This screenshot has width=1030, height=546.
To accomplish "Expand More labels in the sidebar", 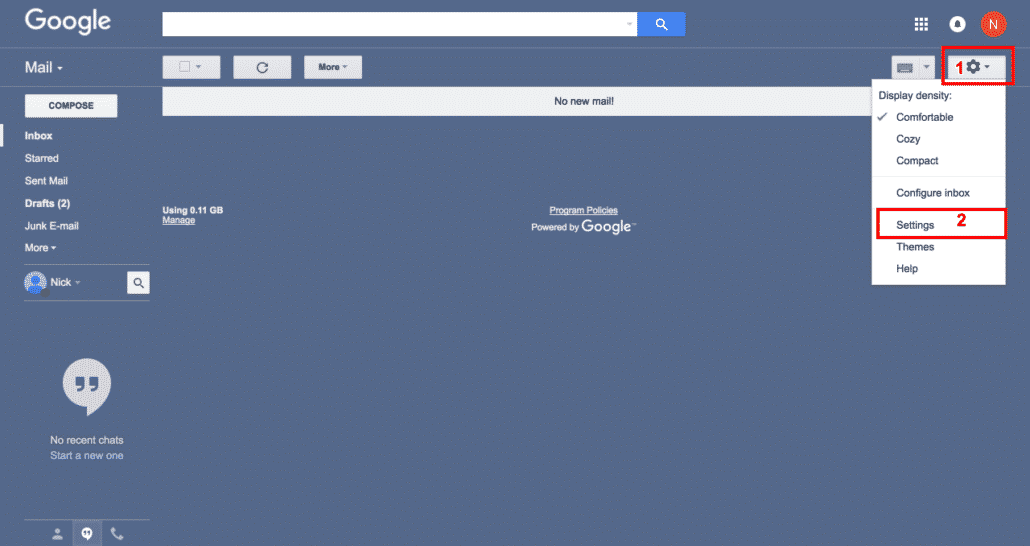I will pyautogui.click(x=40, y=248).
